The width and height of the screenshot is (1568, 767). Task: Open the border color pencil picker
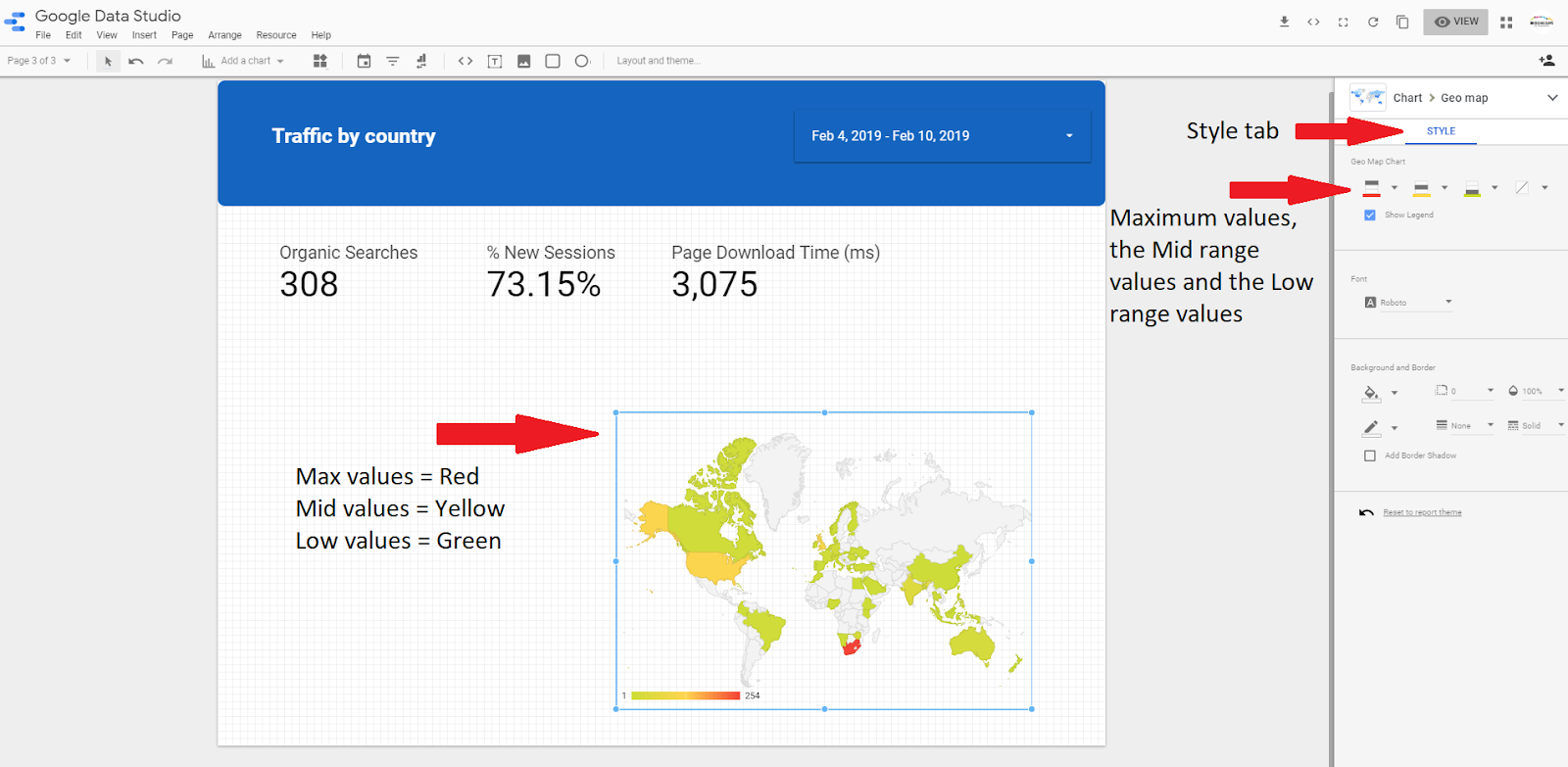1372,427
